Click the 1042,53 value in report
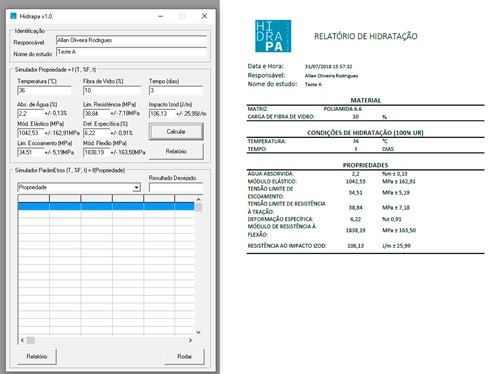 point(355,182)
